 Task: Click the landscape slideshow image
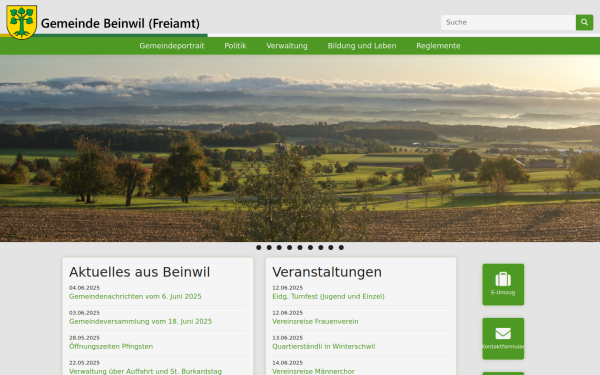click(300, 148)
